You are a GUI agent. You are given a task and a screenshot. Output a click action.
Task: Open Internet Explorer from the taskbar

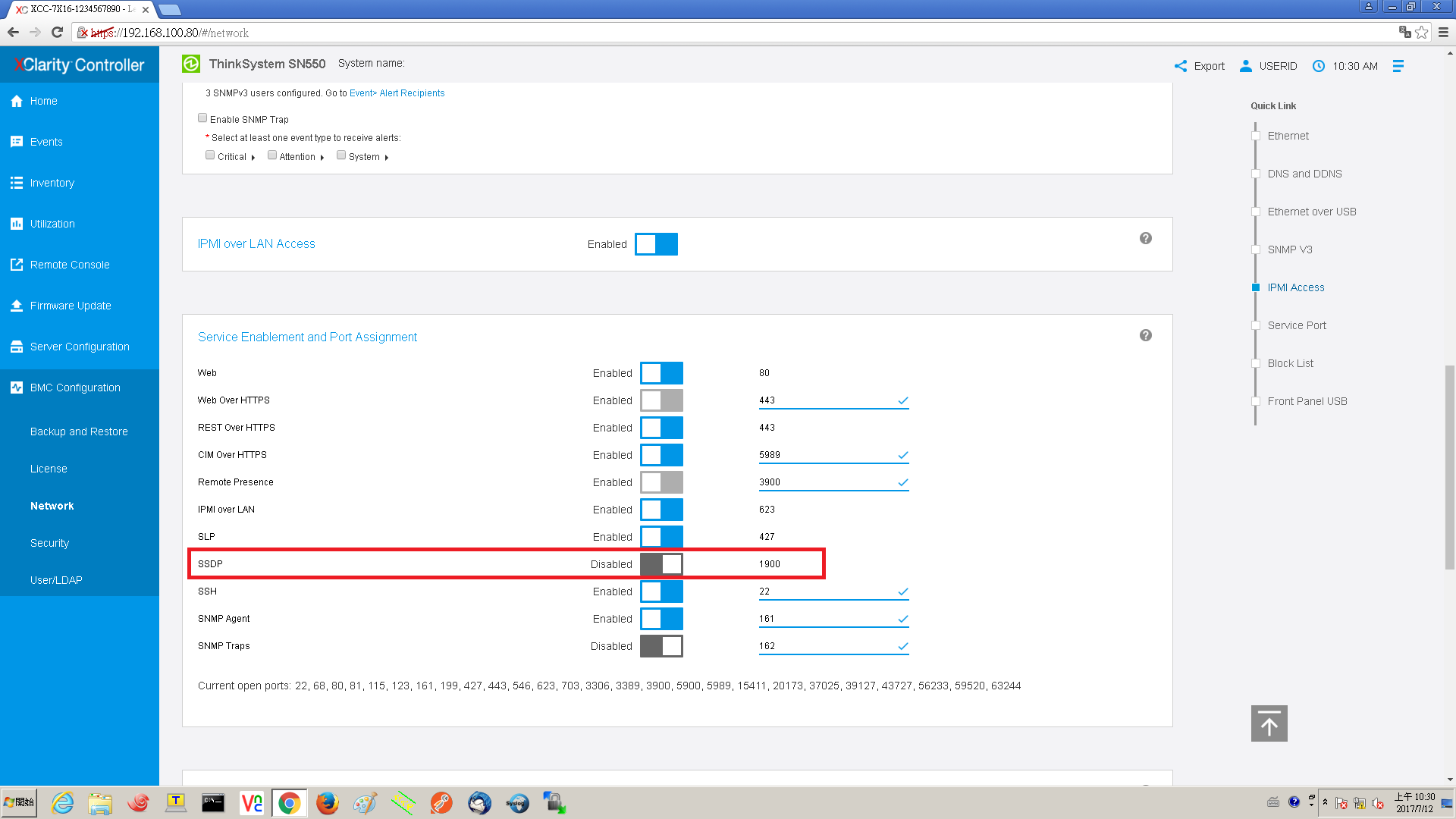point(62,803)
